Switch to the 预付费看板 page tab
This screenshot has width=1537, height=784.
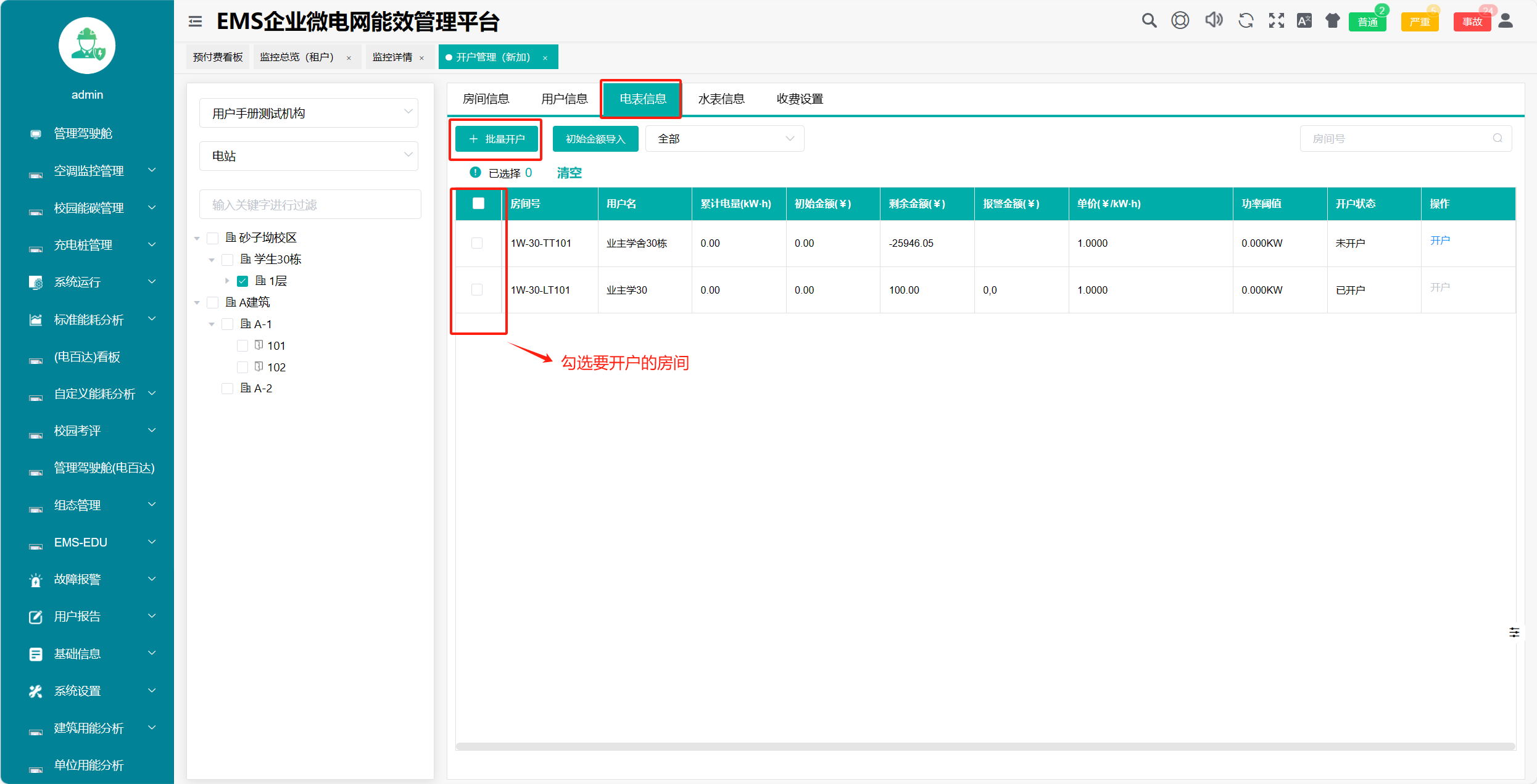pos(218,57)
